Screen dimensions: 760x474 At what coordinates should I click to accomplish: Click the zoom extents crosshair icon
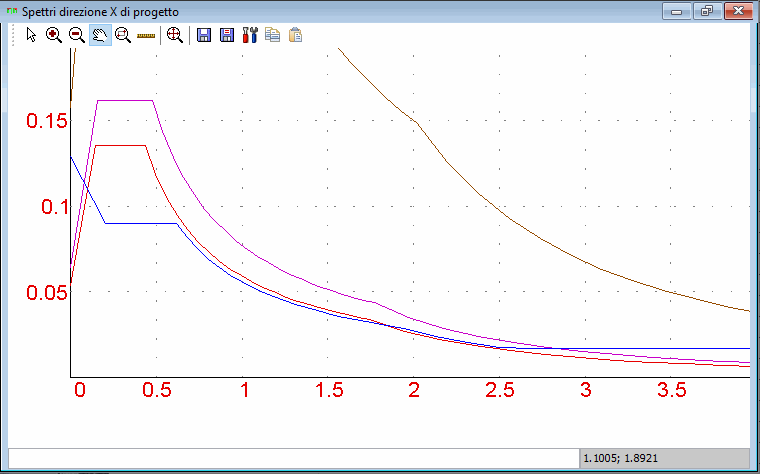click(175, 35)
